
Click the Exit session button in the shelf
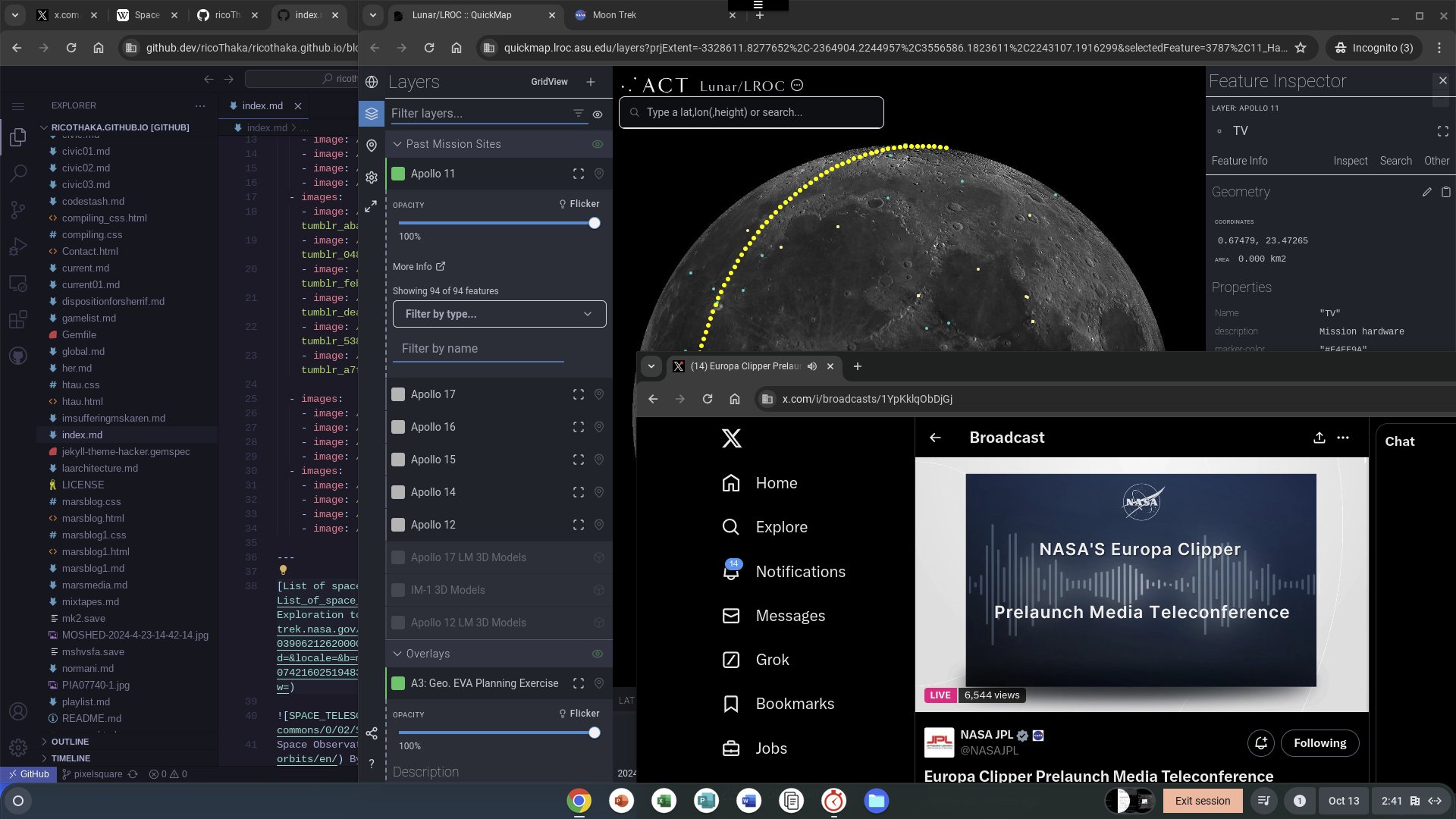pos(1202,801)
